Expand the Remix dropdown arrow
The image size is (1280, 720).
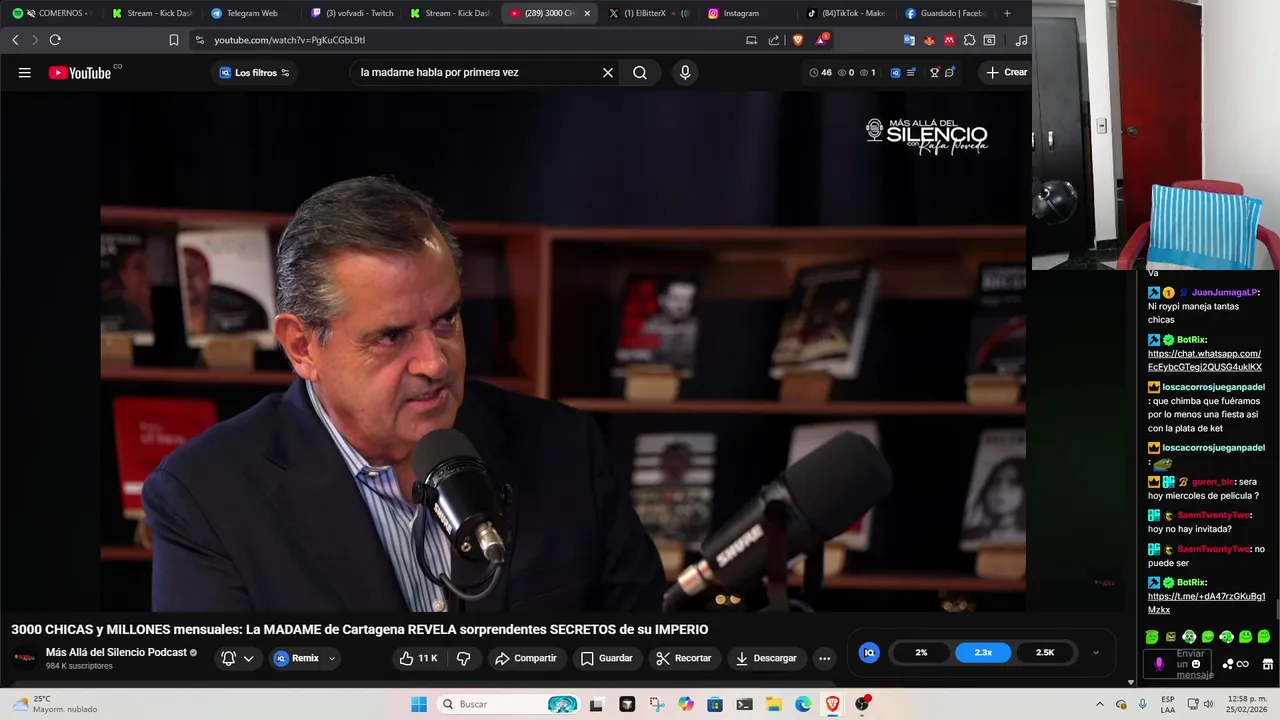pos(332,658)
